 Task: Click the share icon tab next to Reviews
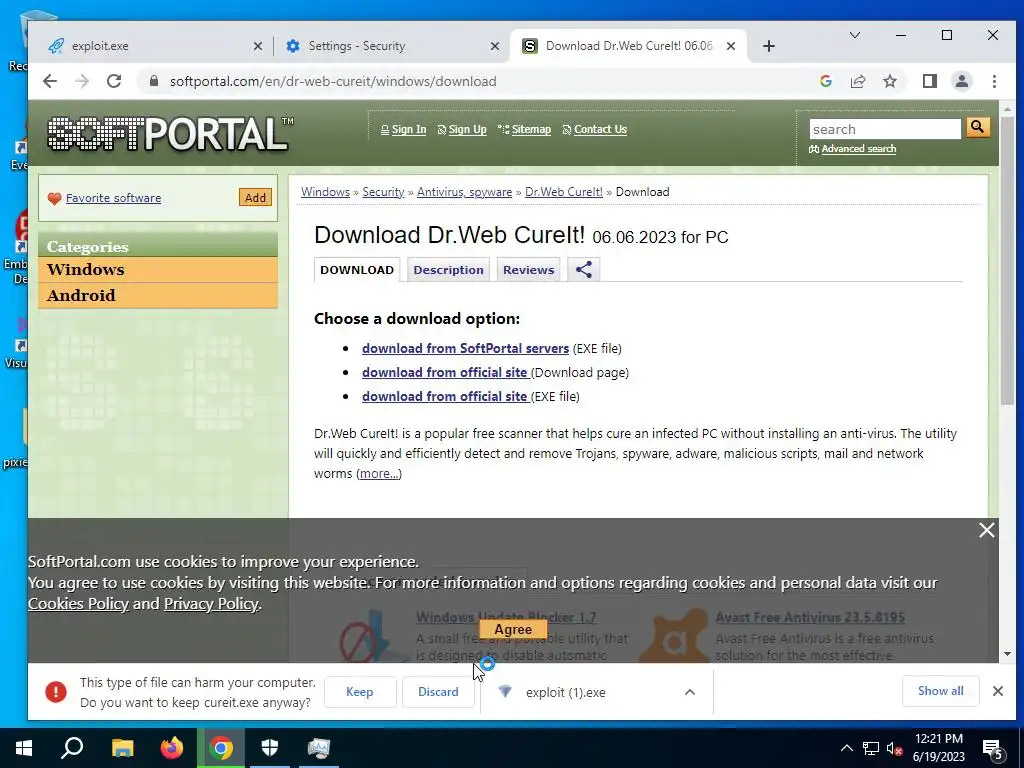(x=584, y=270)
